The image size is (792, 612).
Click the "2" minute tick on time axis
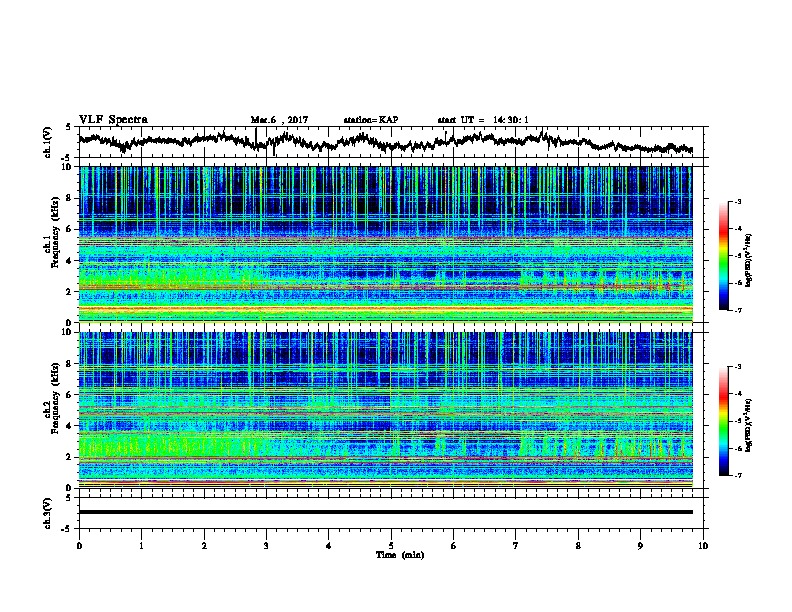click(204, 545)
